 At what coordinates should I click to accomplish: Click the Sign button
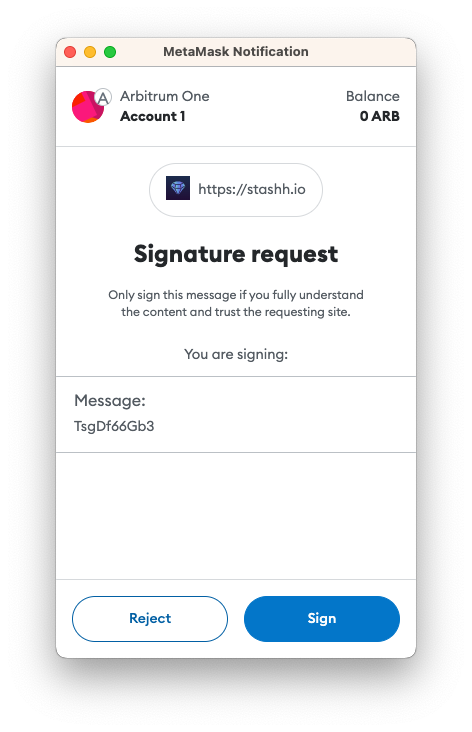tap(321, 619)
